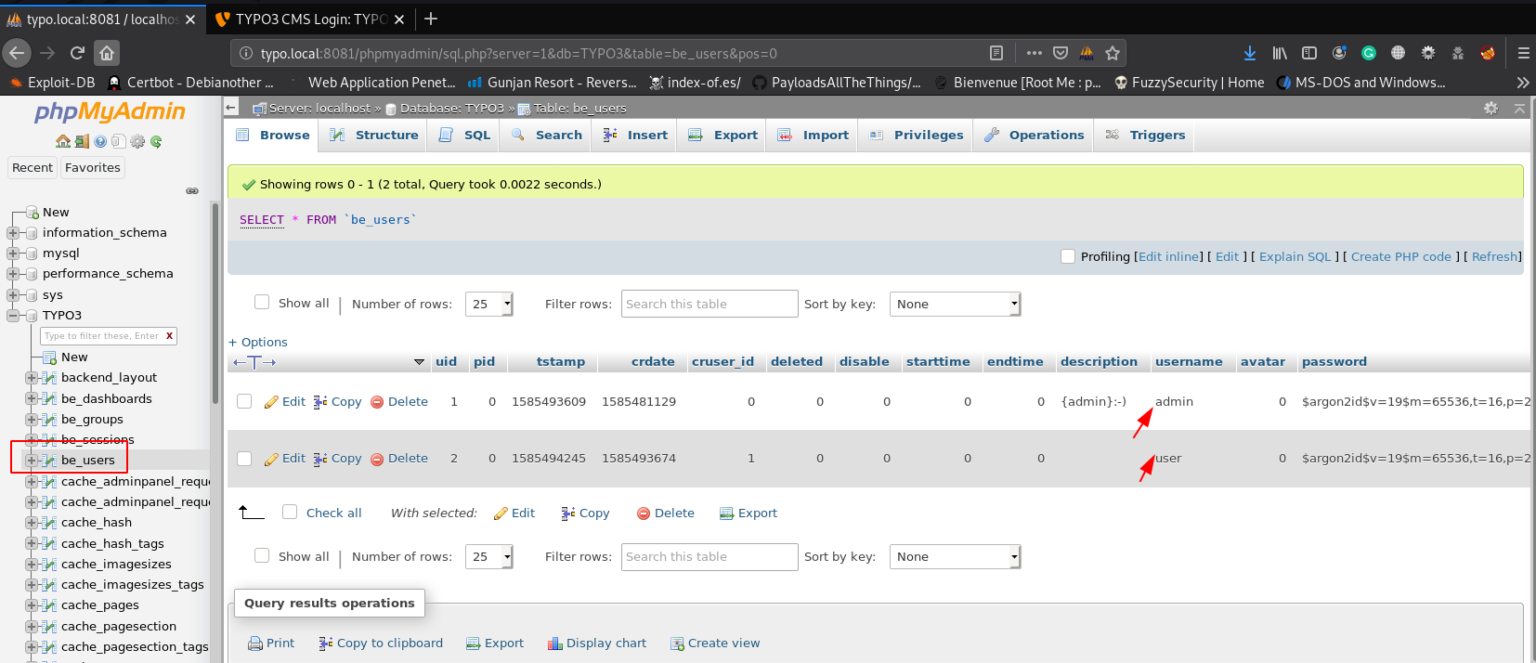Copy query results to clipboard

point(381,643)
